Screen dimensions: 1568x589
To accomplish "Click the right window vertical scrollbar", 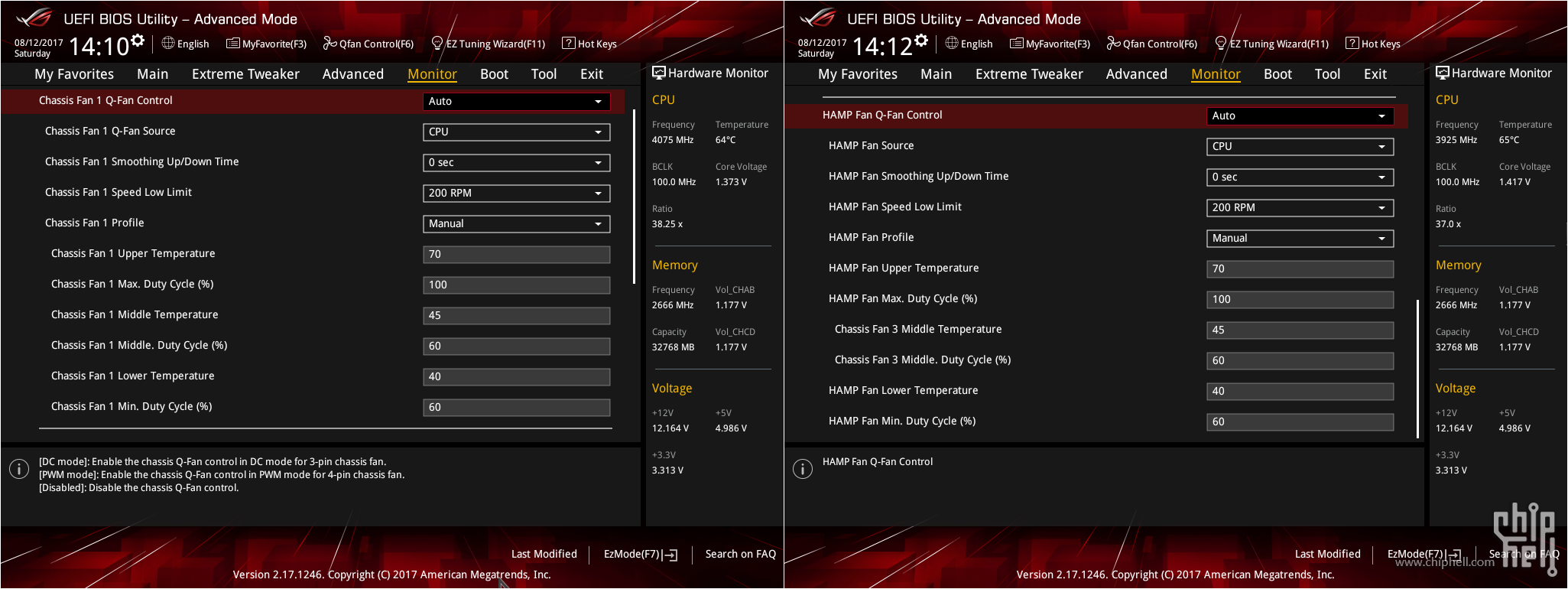I will point(1417,369).
